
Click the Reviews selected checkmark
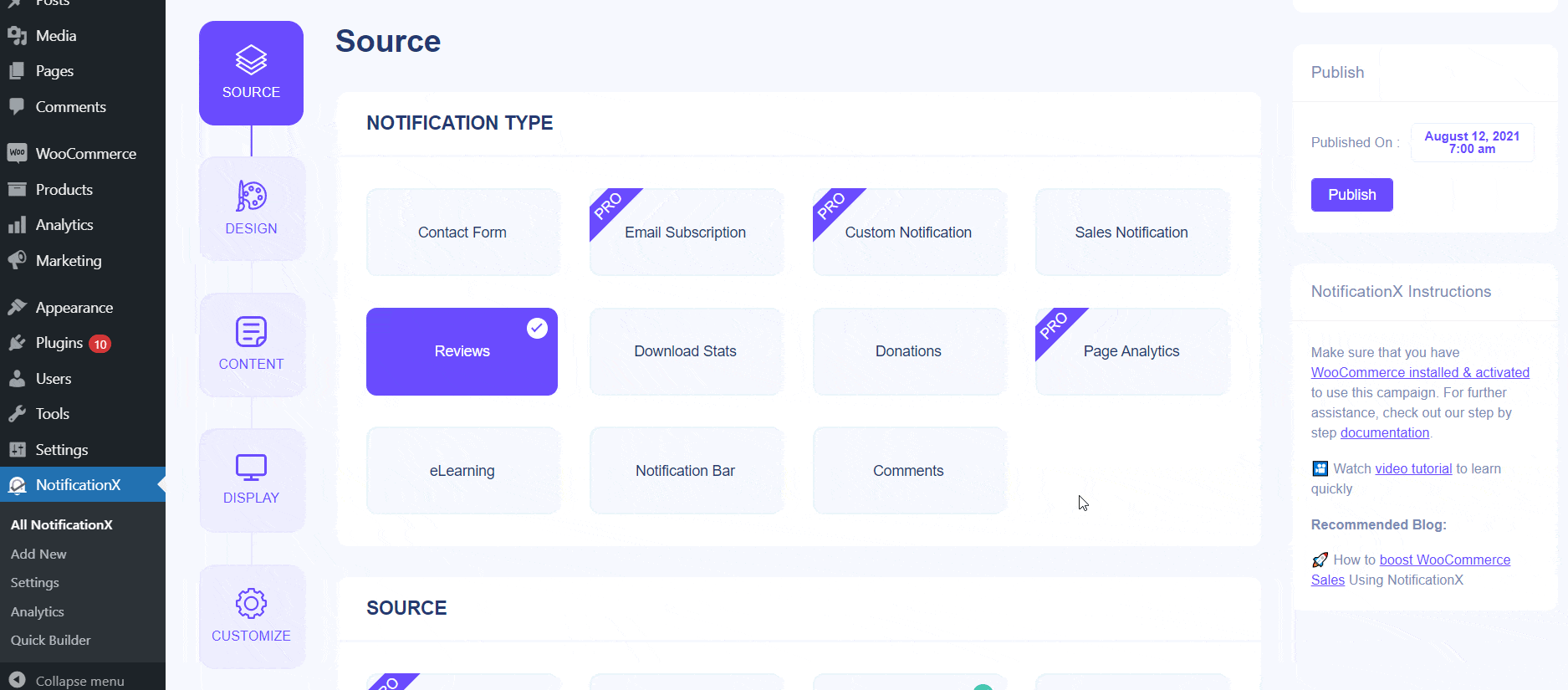(537, 329)
